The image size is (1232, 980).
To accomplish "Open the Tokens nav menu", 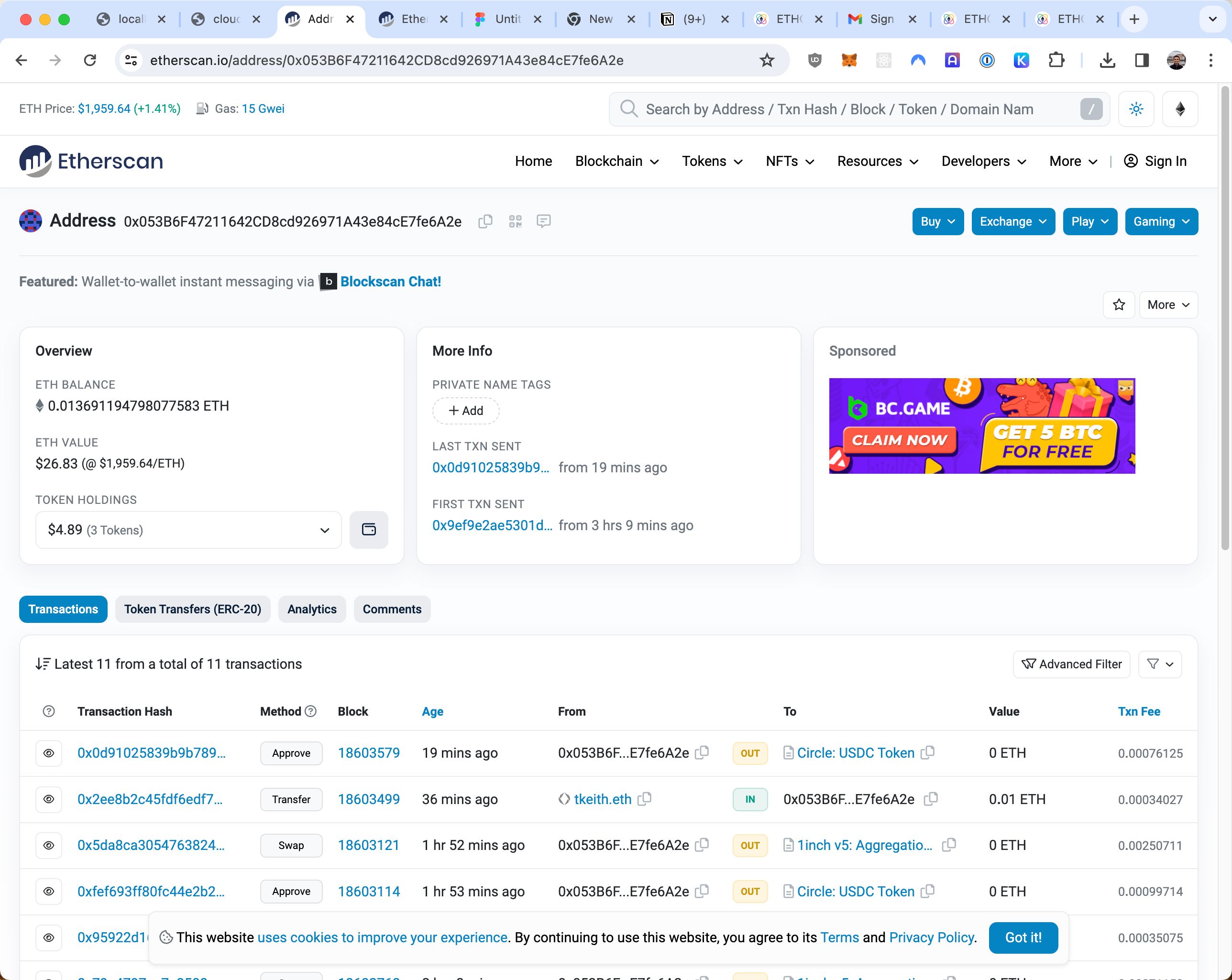I will point(712,162).
